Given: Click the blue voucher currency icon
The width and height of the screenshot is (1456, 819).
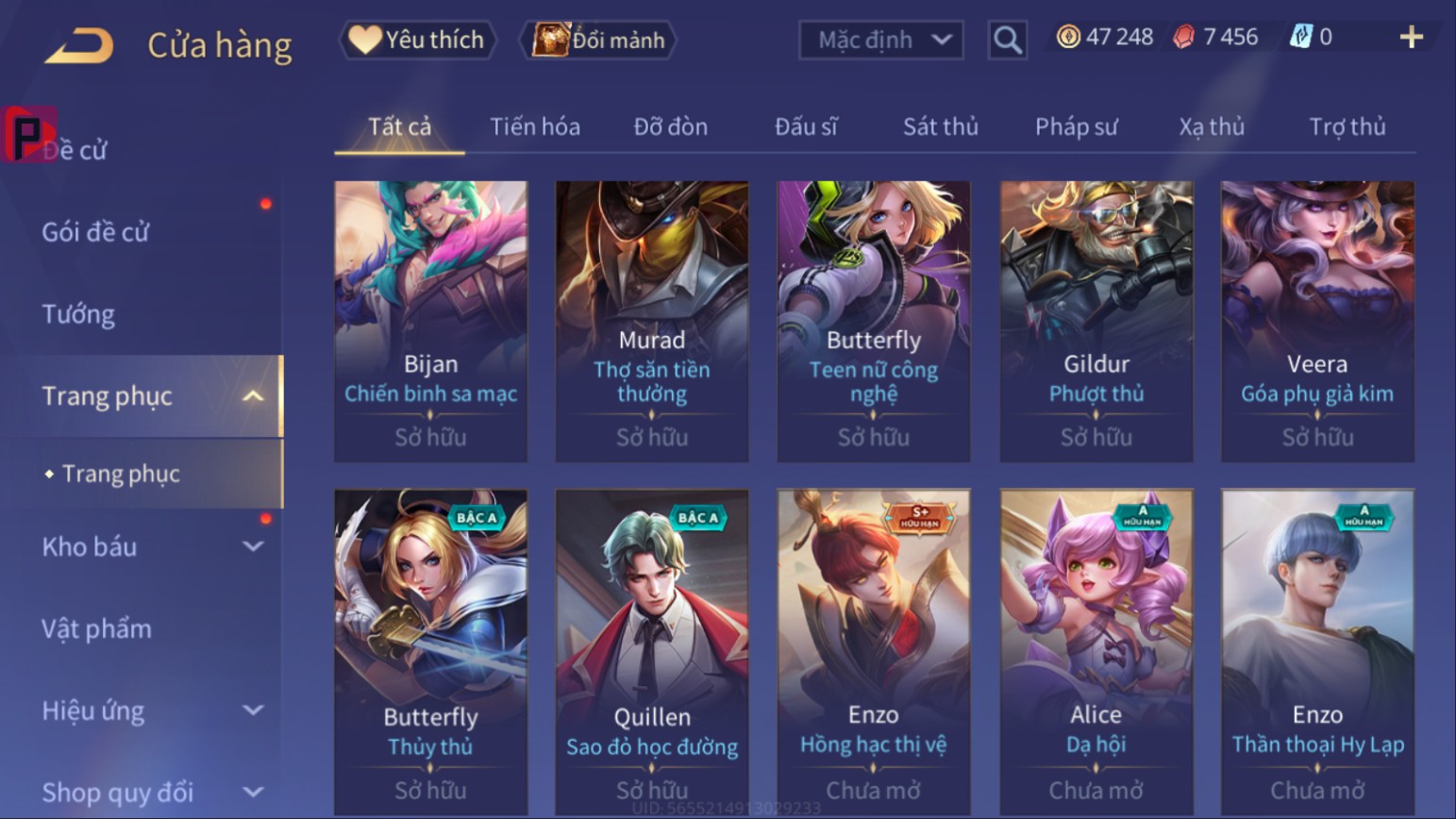Looking at the screenshot, I should click(x=1300, y=37).
